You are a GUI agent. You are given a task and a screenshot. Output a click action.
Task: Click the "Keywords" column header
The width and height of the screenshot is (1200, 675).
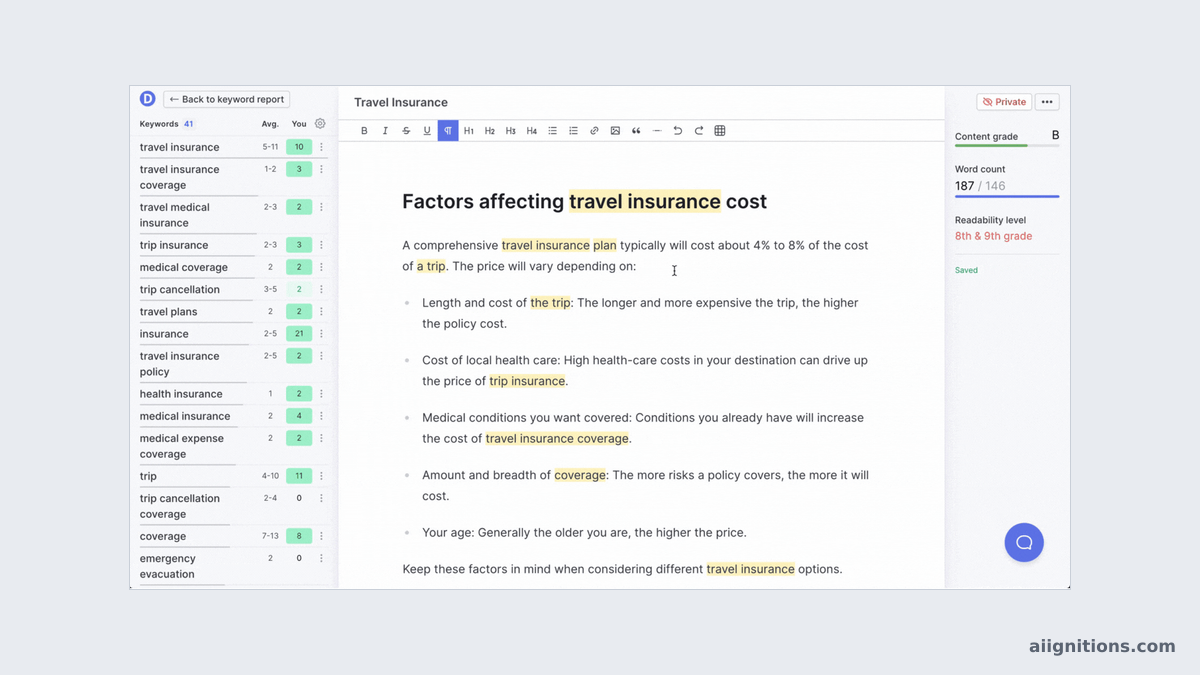pyautogui.click(x=159, y=124)
